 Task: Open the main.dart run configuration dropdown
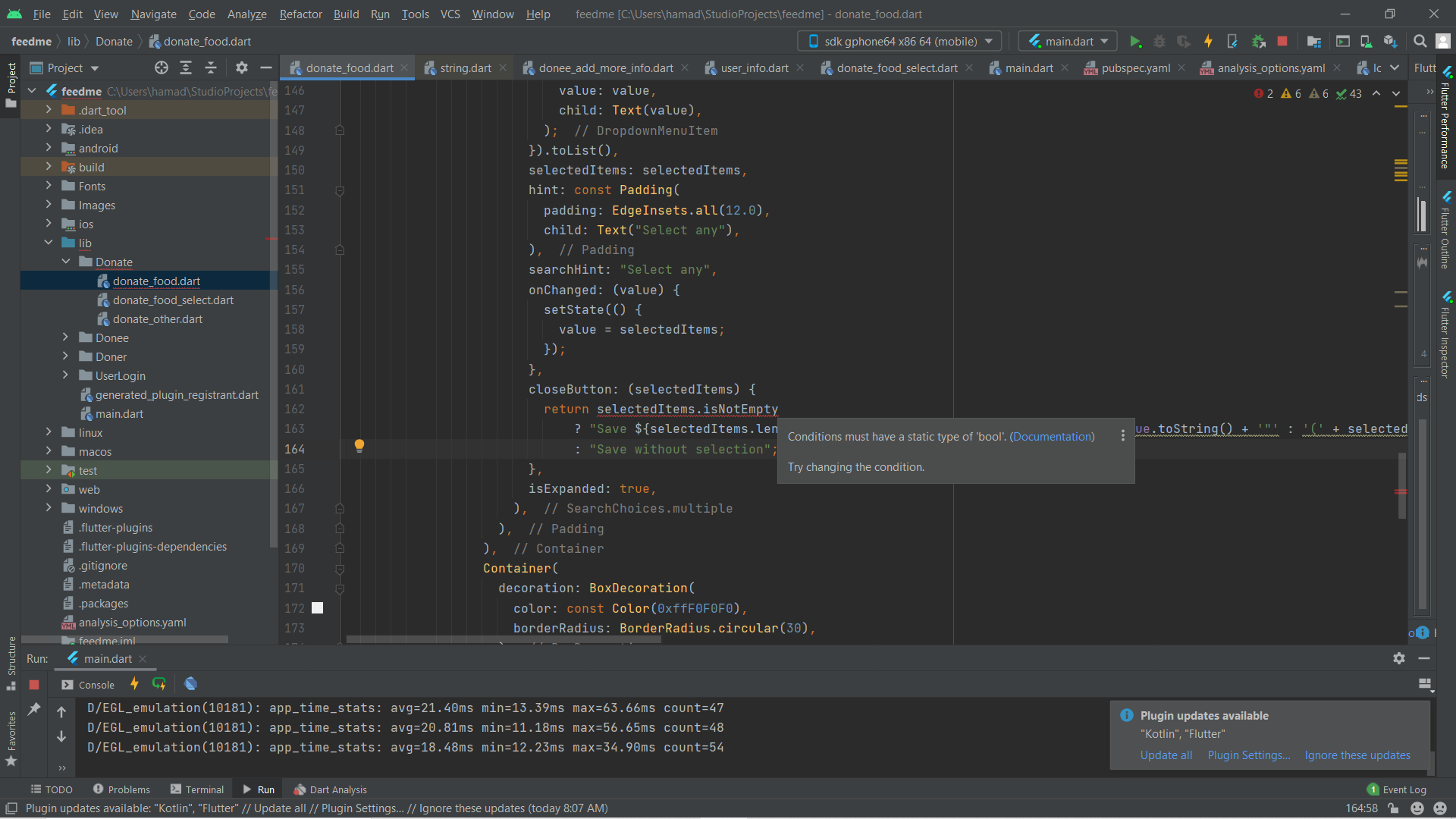pyautogui.click(x=1068, y=42)
